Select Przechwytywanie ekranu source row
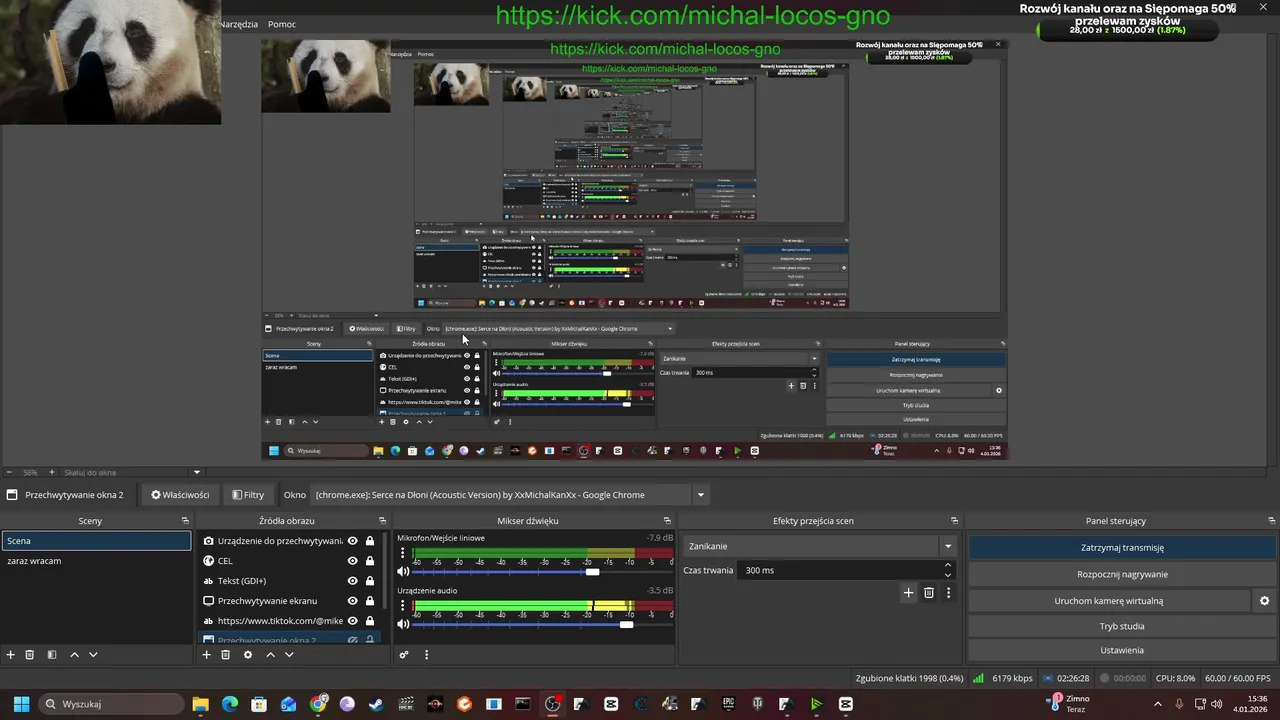The height and width of the screenshot is (720, 1280). tap(290, 601)
